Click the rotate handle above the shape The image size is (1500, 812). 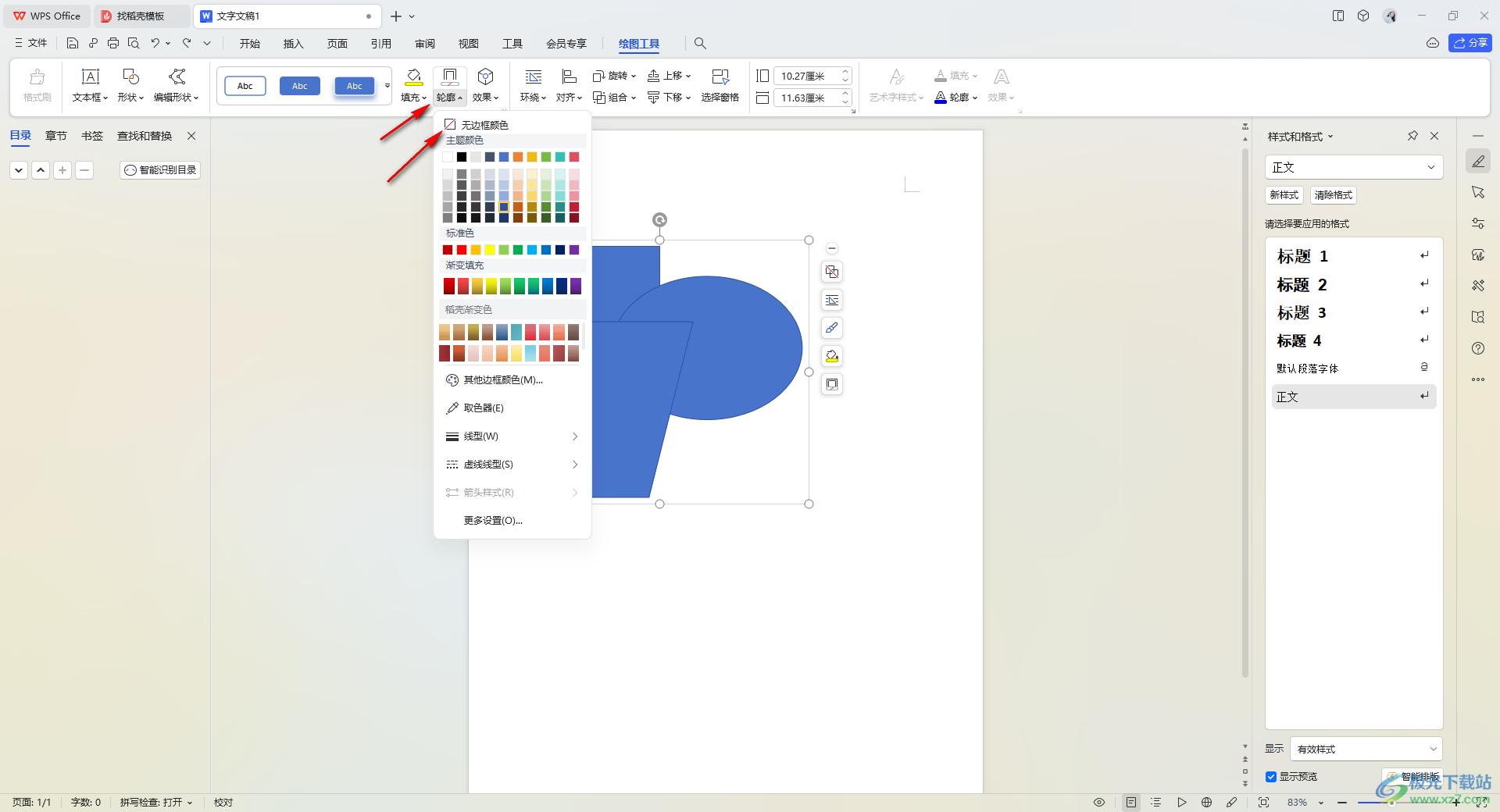click(x=660, y=220)
